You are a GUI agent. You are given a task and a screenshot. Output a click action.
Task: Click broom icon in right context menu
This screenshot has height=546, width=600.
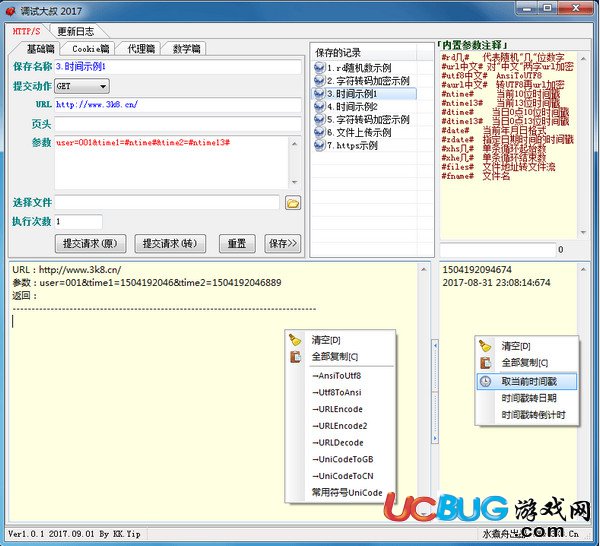coord(485,346)
